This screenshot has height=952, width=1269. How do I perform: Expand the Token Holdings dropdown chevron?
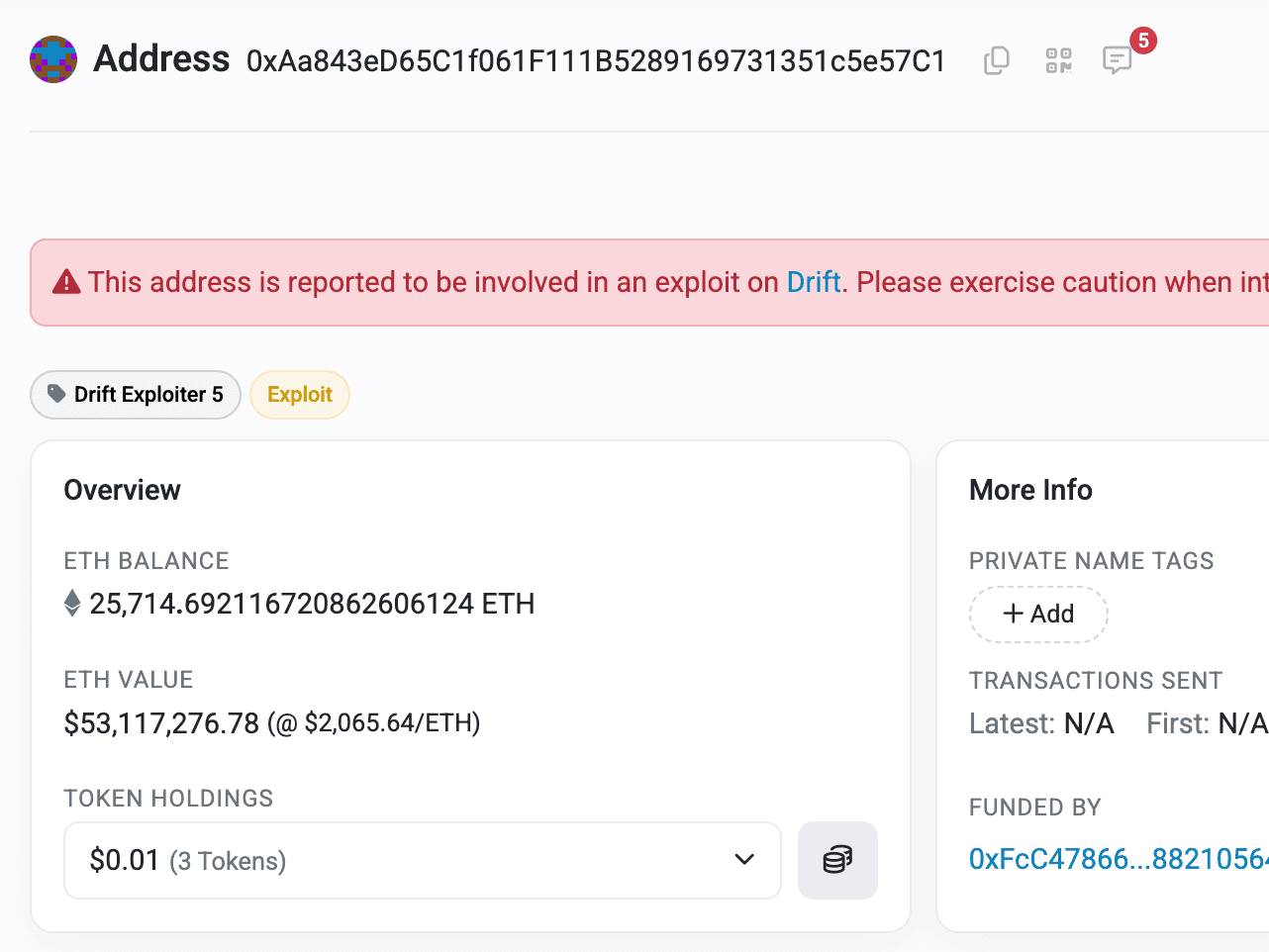[744, 860]
